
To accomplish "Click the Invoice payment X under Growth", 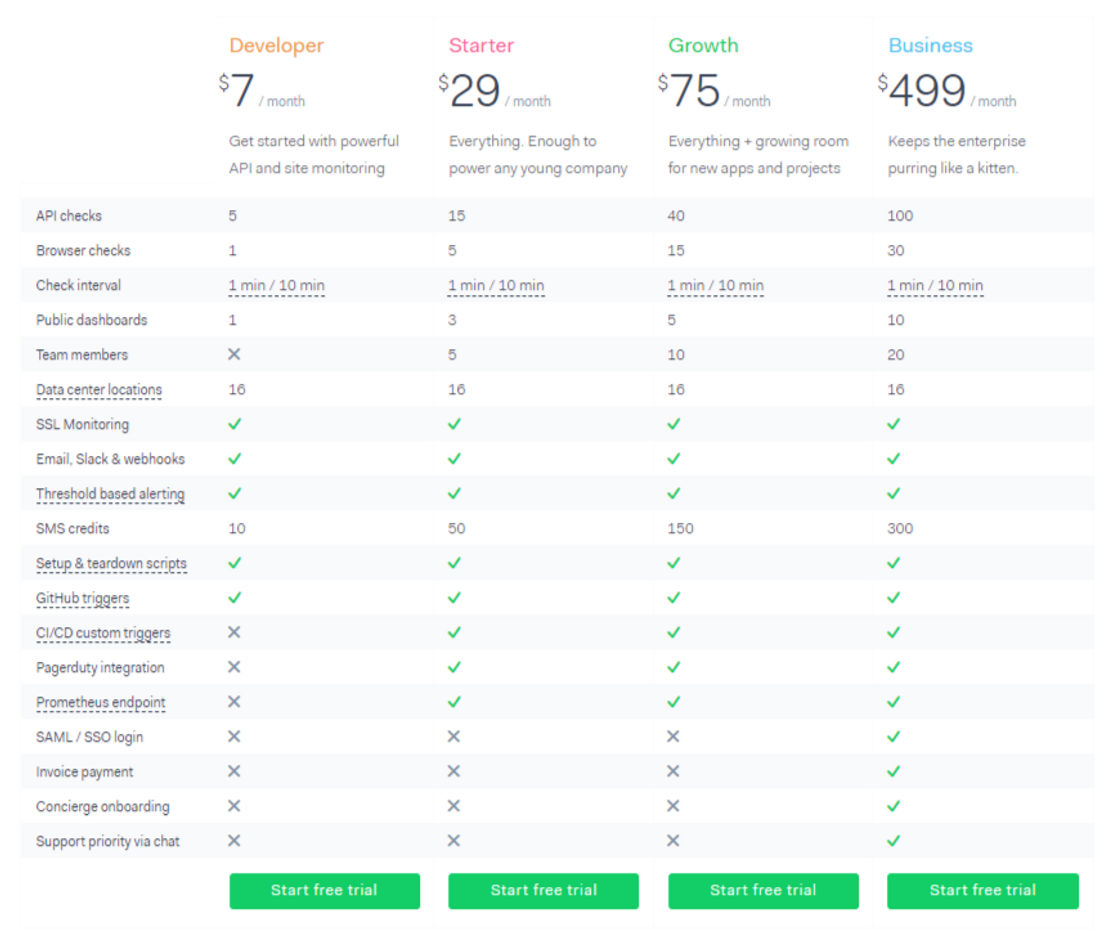I will click(x=673, y=771).
